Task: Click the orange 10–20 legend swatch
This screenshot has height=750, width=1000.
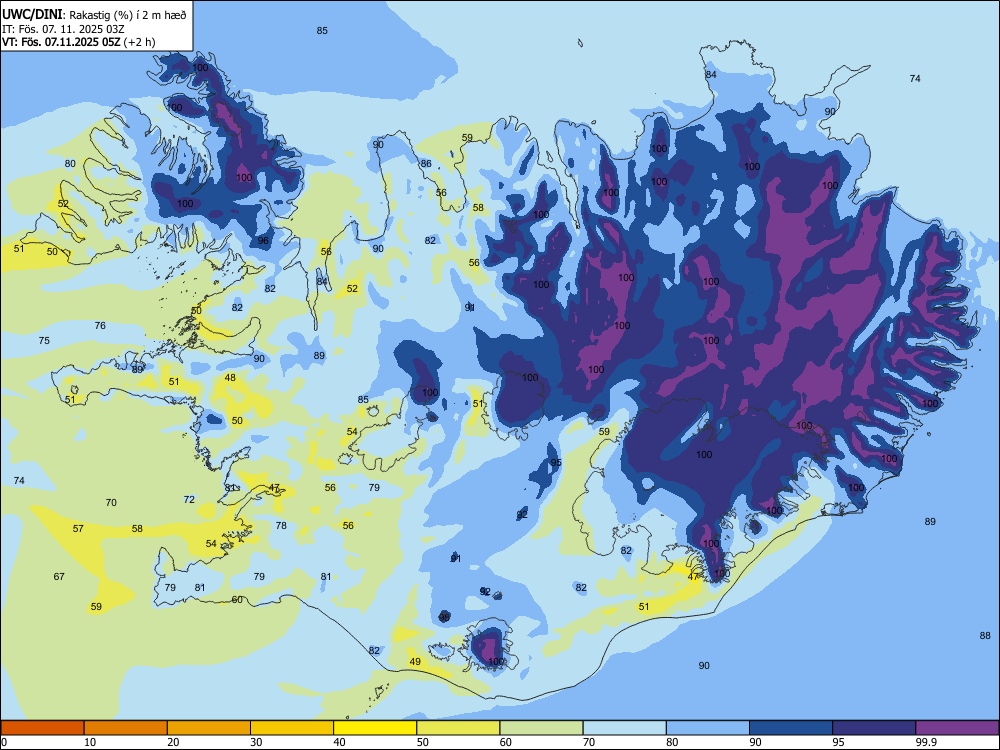Action: [126, 728]
